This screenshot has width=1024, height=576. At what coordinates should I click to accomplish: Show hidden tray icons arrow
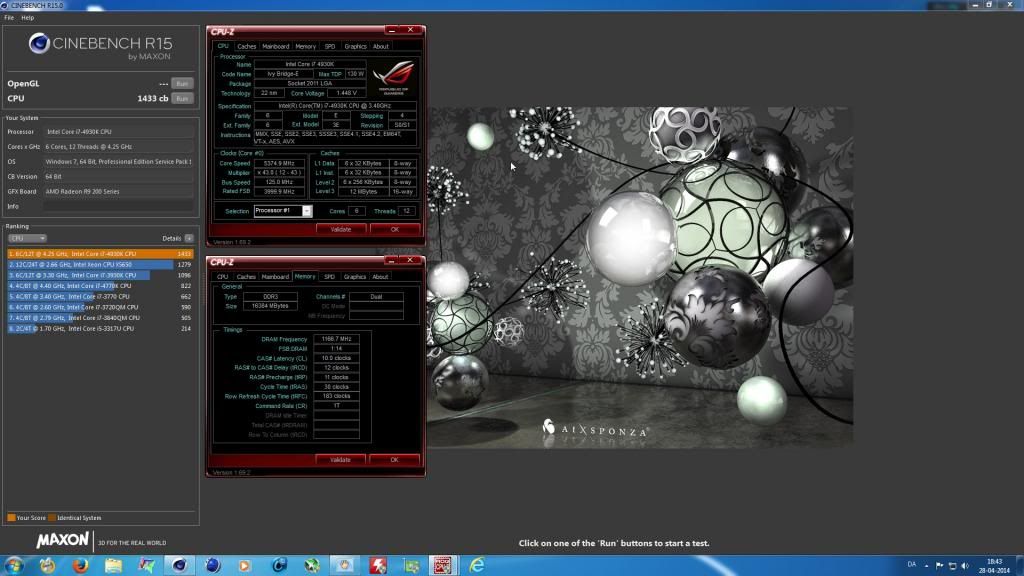pyautogui.click(x=926, y=566)
